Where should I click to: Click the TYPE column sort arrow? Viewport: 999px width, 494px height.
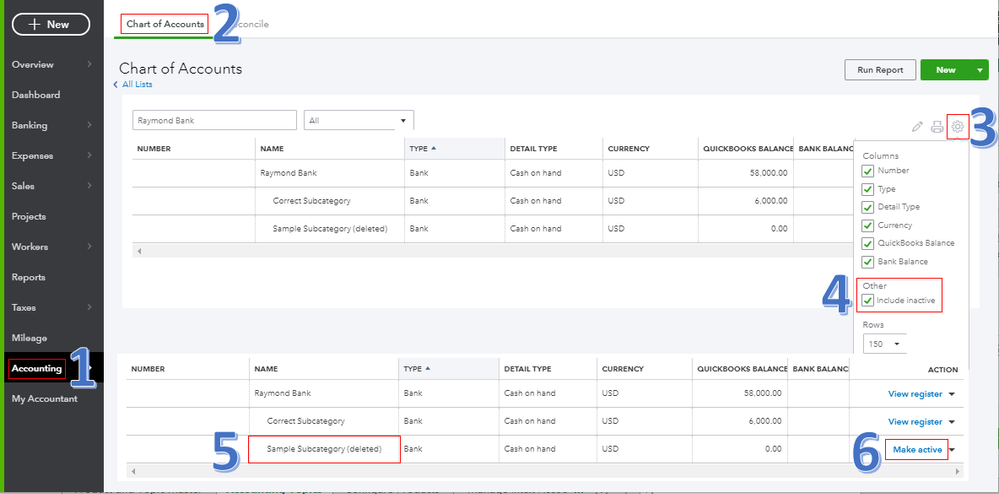tap(433, 149)
